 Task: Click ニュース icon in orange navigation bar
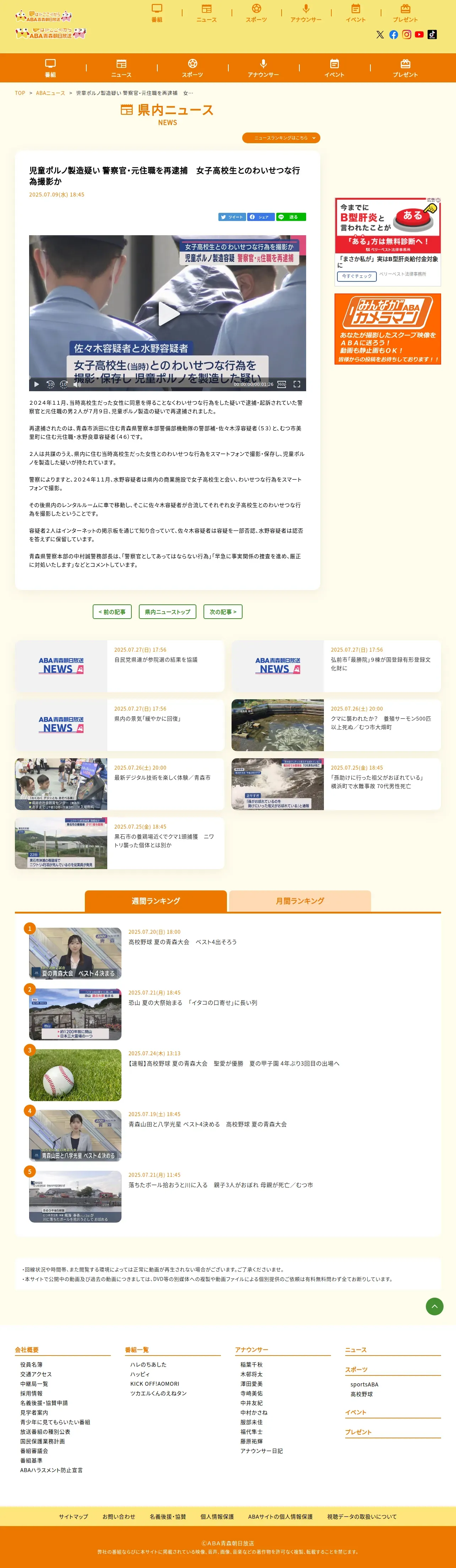(121, 64)
